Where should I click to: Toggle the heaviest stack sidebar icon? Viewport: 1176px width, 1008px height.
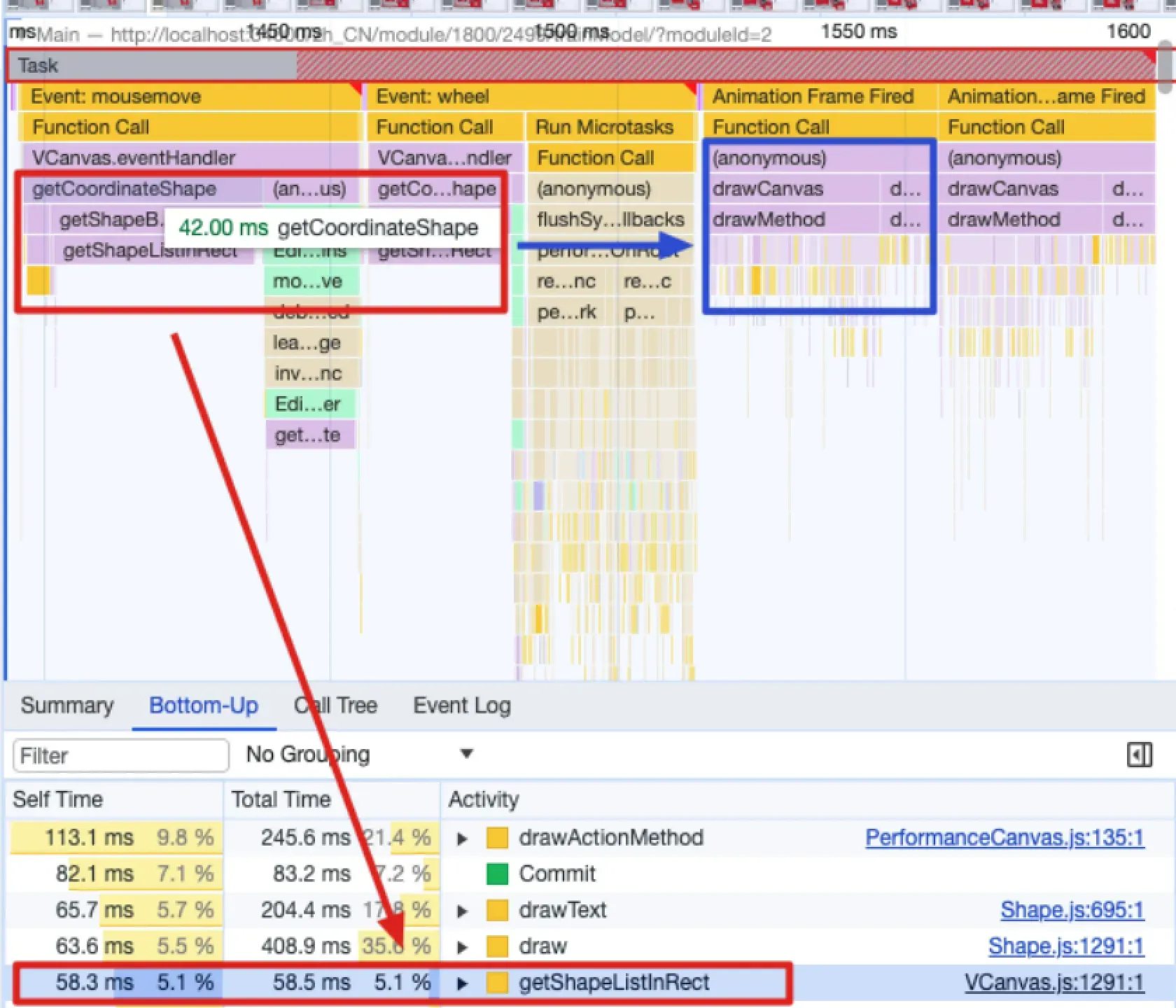(x=1139, y=755)
